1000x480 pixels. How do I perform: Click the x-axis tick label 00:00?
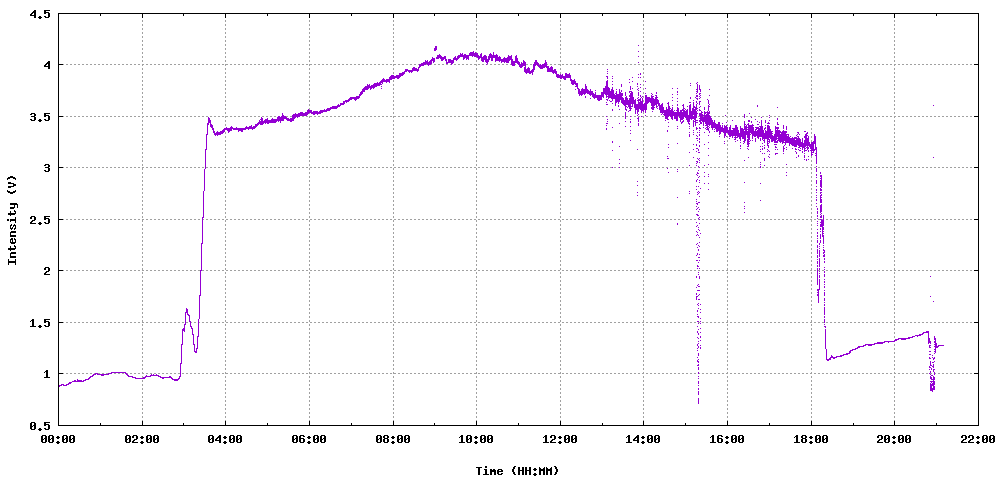coord(59,440)
